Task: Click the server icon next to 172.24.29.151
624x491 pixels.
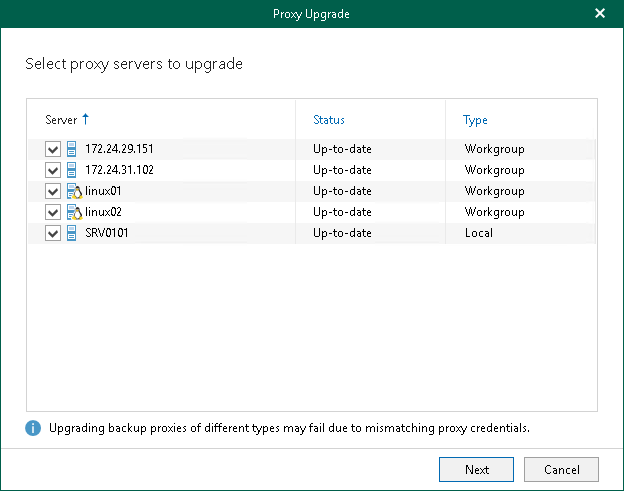Action: [x=71, y=149]
